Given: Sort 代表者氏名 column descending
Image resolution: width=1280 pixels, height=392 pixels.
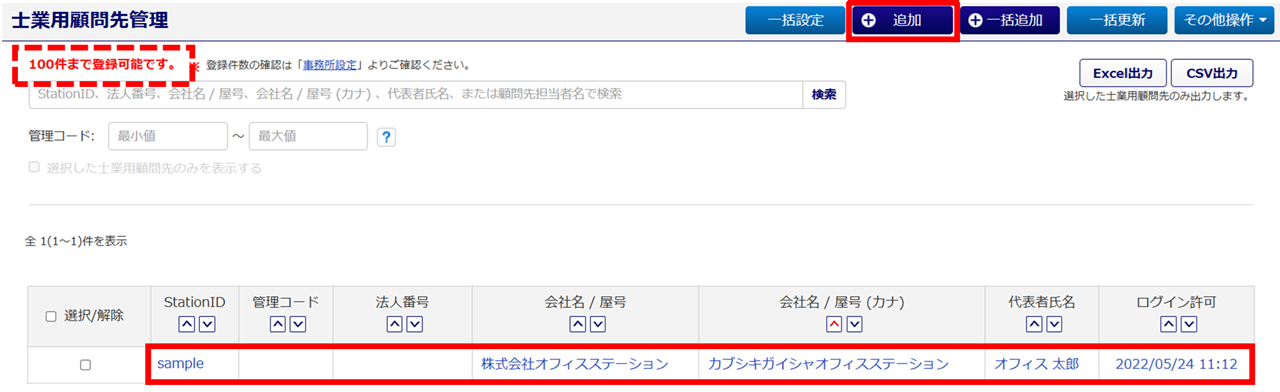Looking at the screenshot, I should pos(1054,324).
